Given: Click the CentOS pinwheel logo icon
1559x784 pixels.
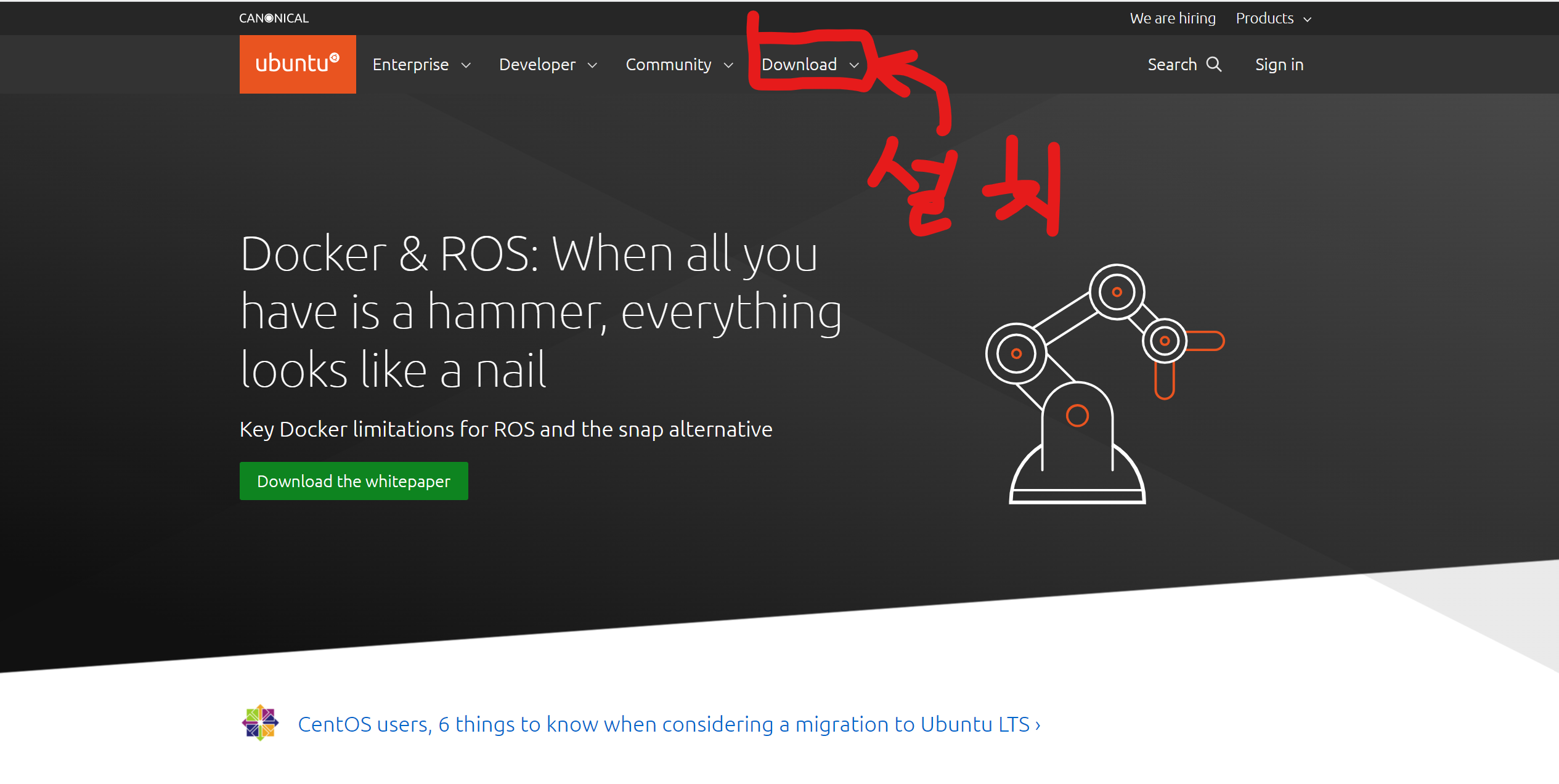Looking at the screenshot, I should pyautogui.click(x=260, y=722).
